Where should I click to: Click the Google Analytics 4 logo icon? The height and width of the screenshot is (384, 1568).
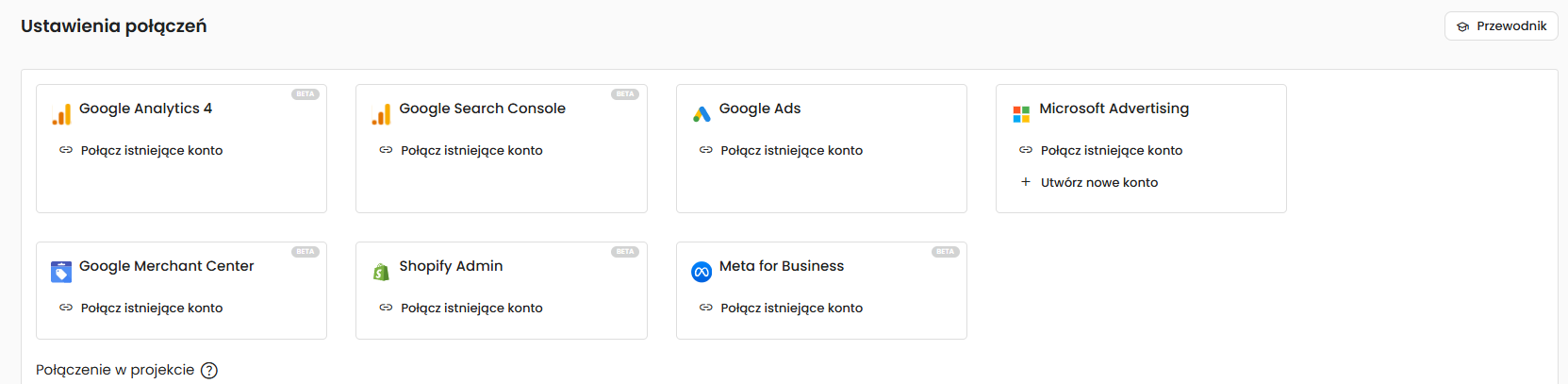pyautogui.click(x=61, y=114)
